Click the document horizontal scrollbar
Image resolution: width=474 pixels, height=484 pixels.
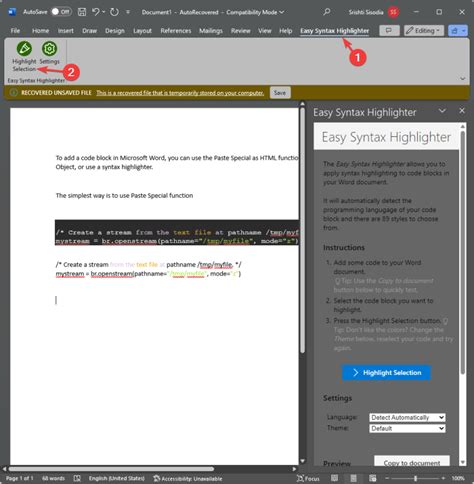(111, 469)
